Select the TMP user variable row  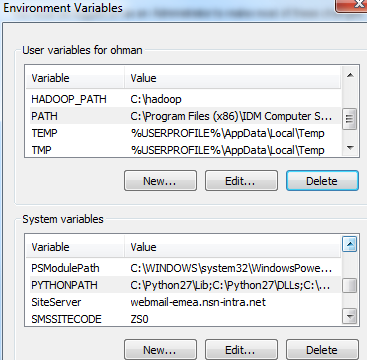pyautogui.click(x=184, y=150)
